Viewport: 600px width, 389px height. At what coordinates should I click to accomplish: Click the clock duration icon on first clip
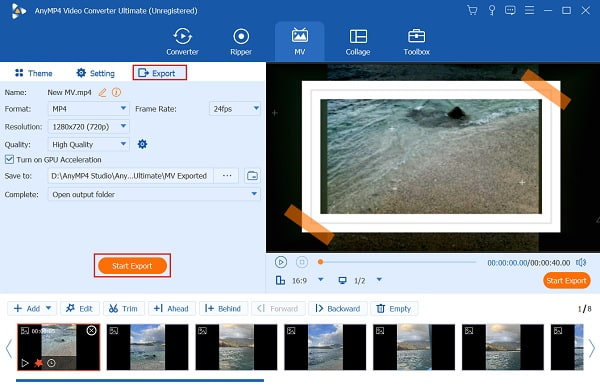(x=51, y=363)
